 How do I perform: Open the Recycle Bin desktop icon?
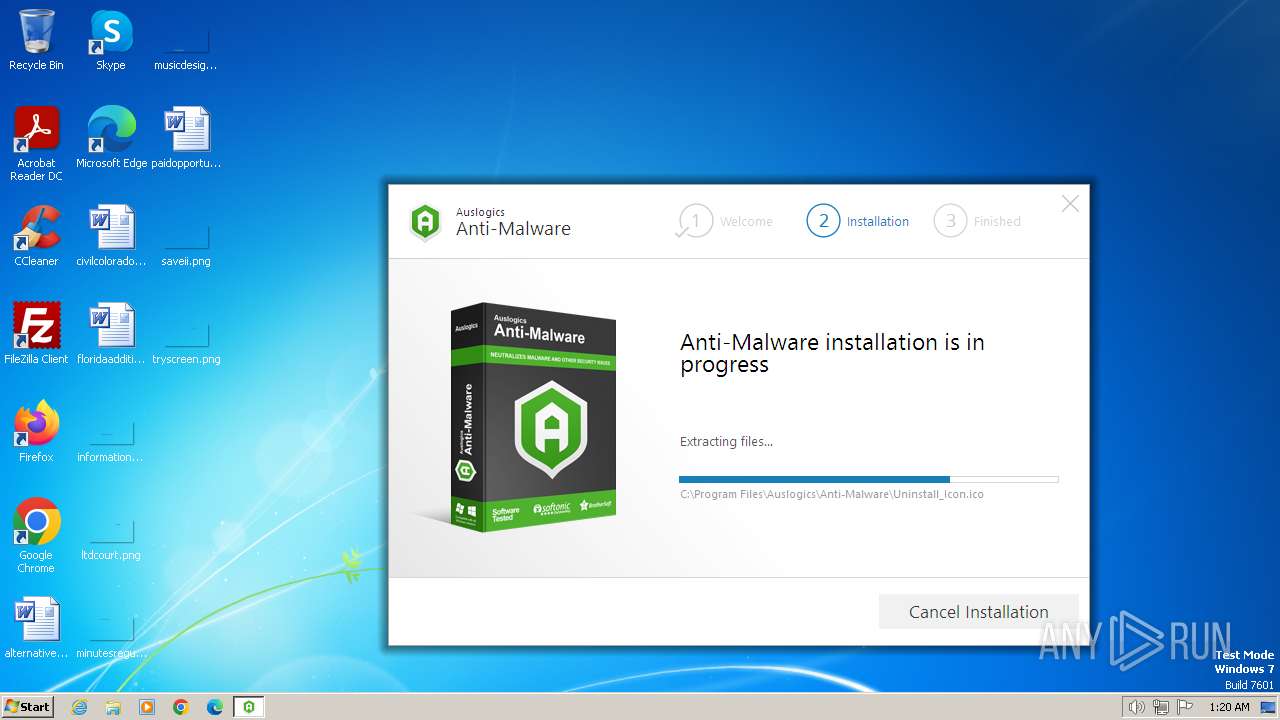coord(36,40)
